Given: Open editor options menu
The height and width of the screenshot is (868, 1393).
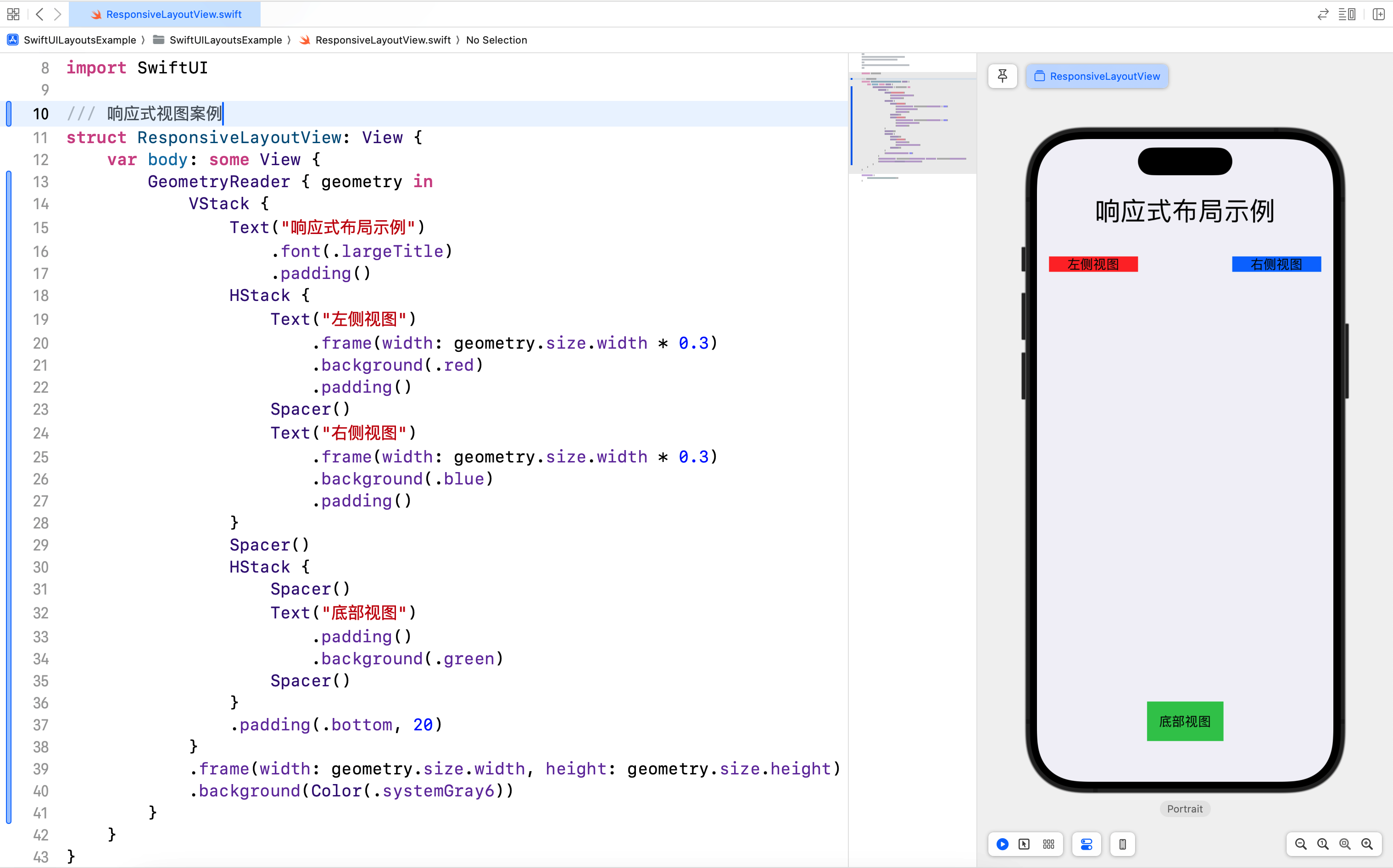Looking at the screenshot, I should point(1347,14).
